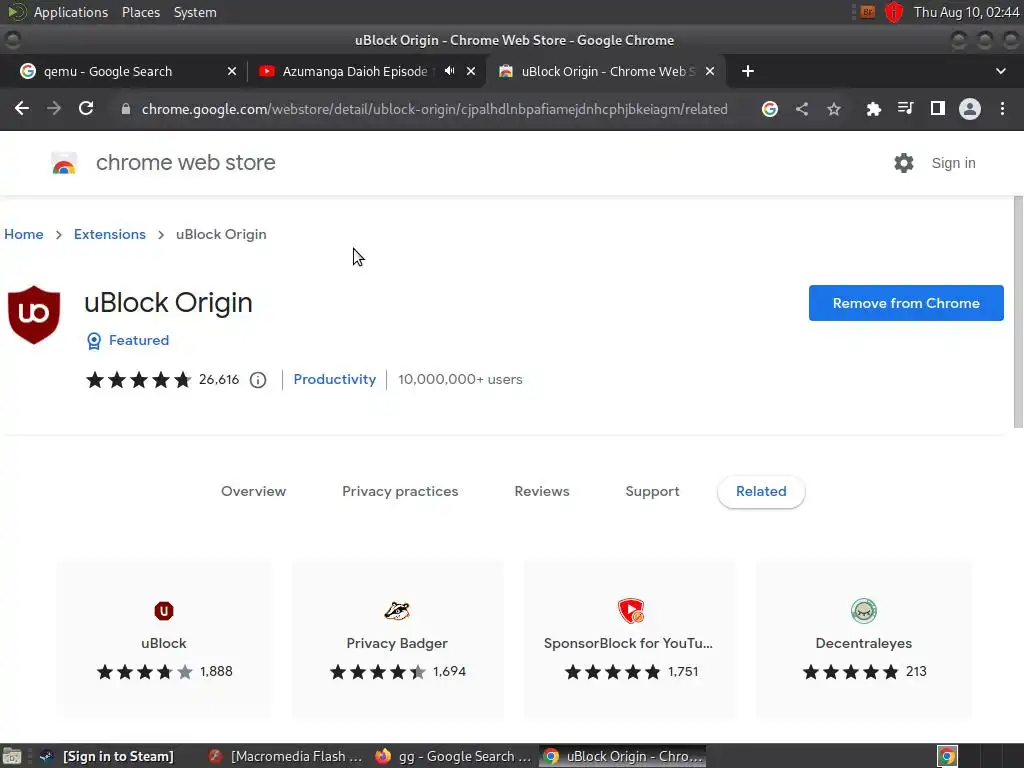Image resolution: width=1024 pixels, height=768 pixels.
Task: Click the Chrome Web Store rainbow logo
Action: [x=64, y=163]
